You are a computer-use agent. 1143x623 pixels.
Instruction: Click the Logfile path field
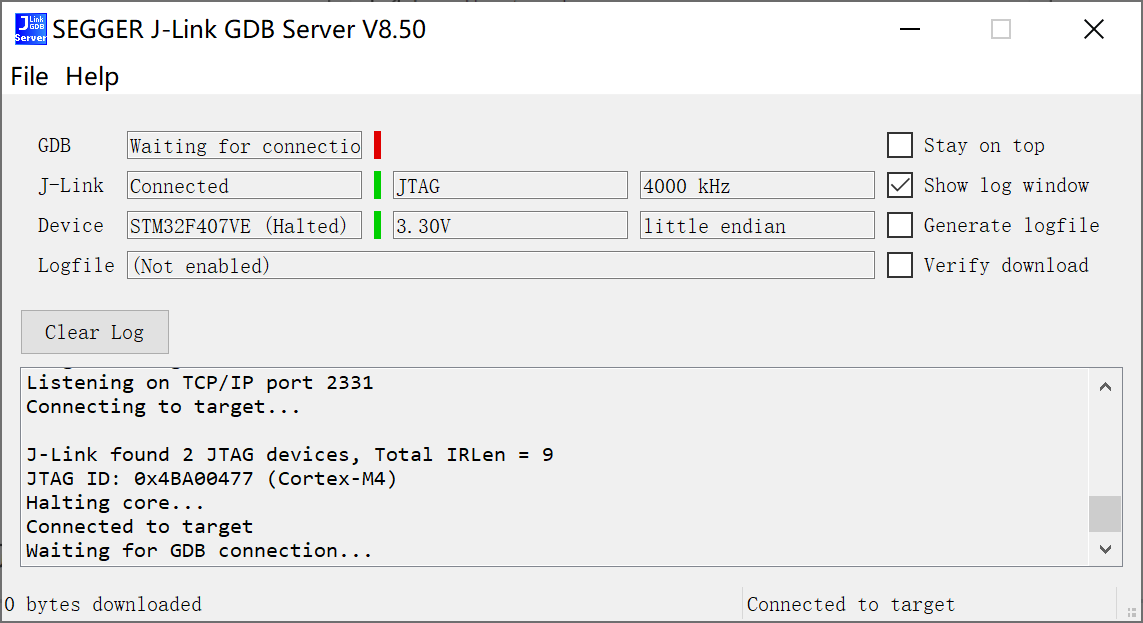coord(500,266)
